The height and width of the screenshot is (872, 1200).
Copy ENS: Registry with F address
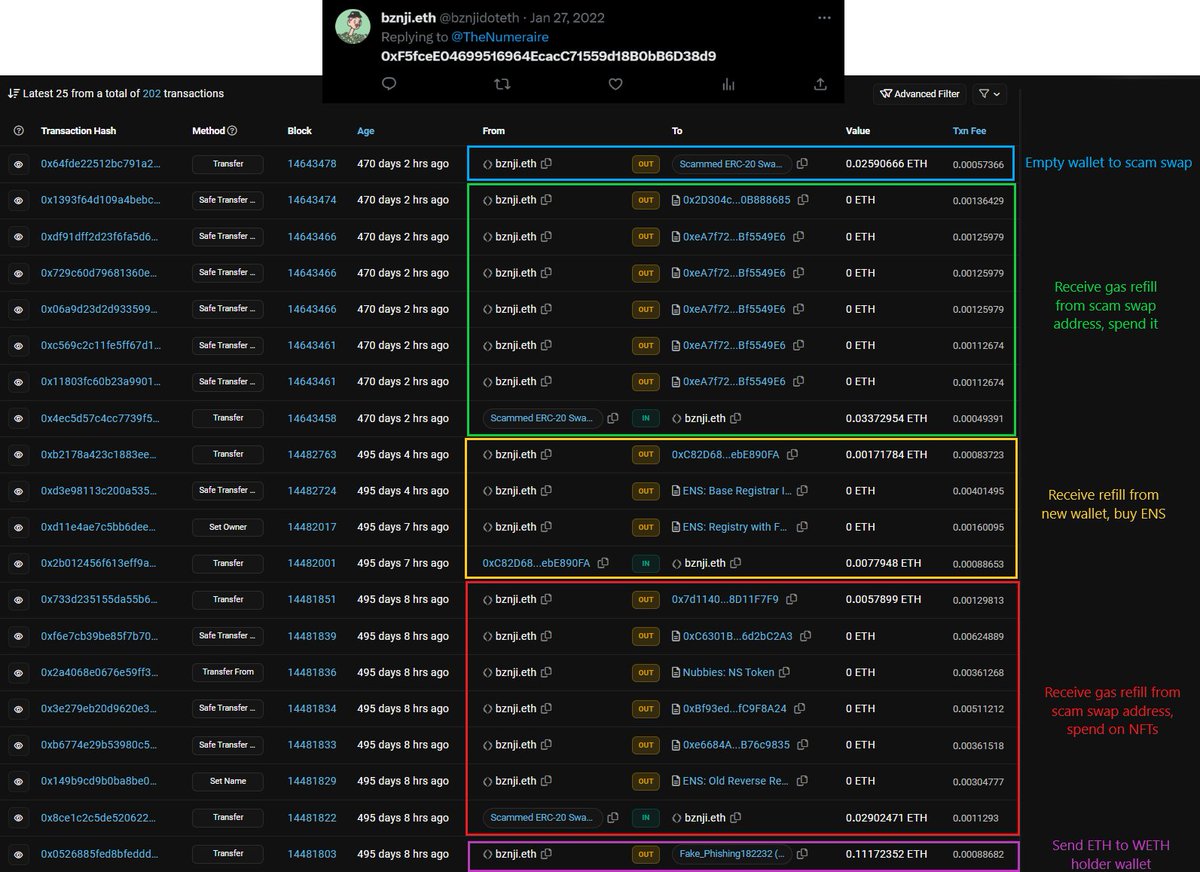(802, 527)
